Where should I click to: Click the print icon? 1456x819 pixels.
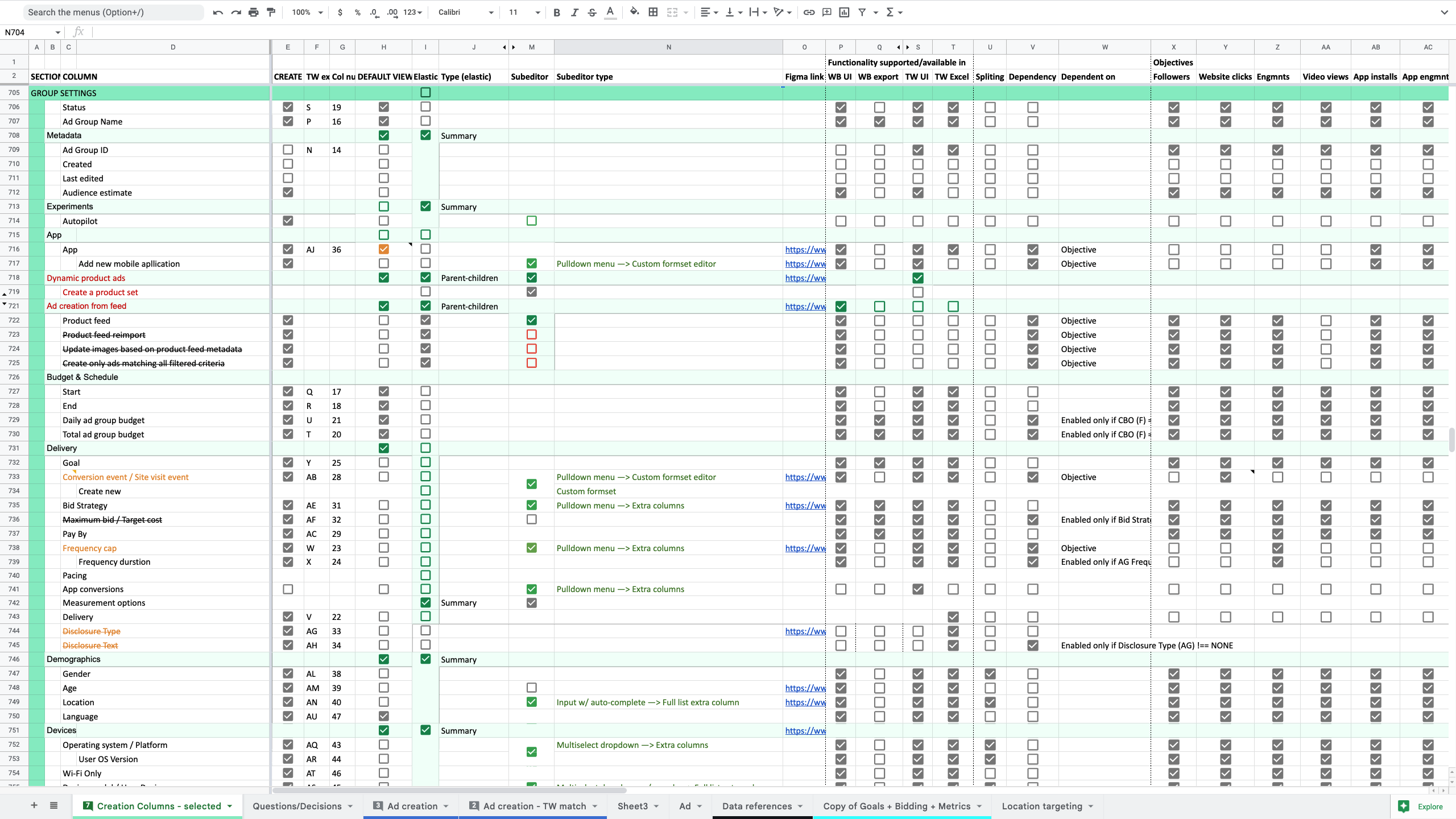click(253, 12)
